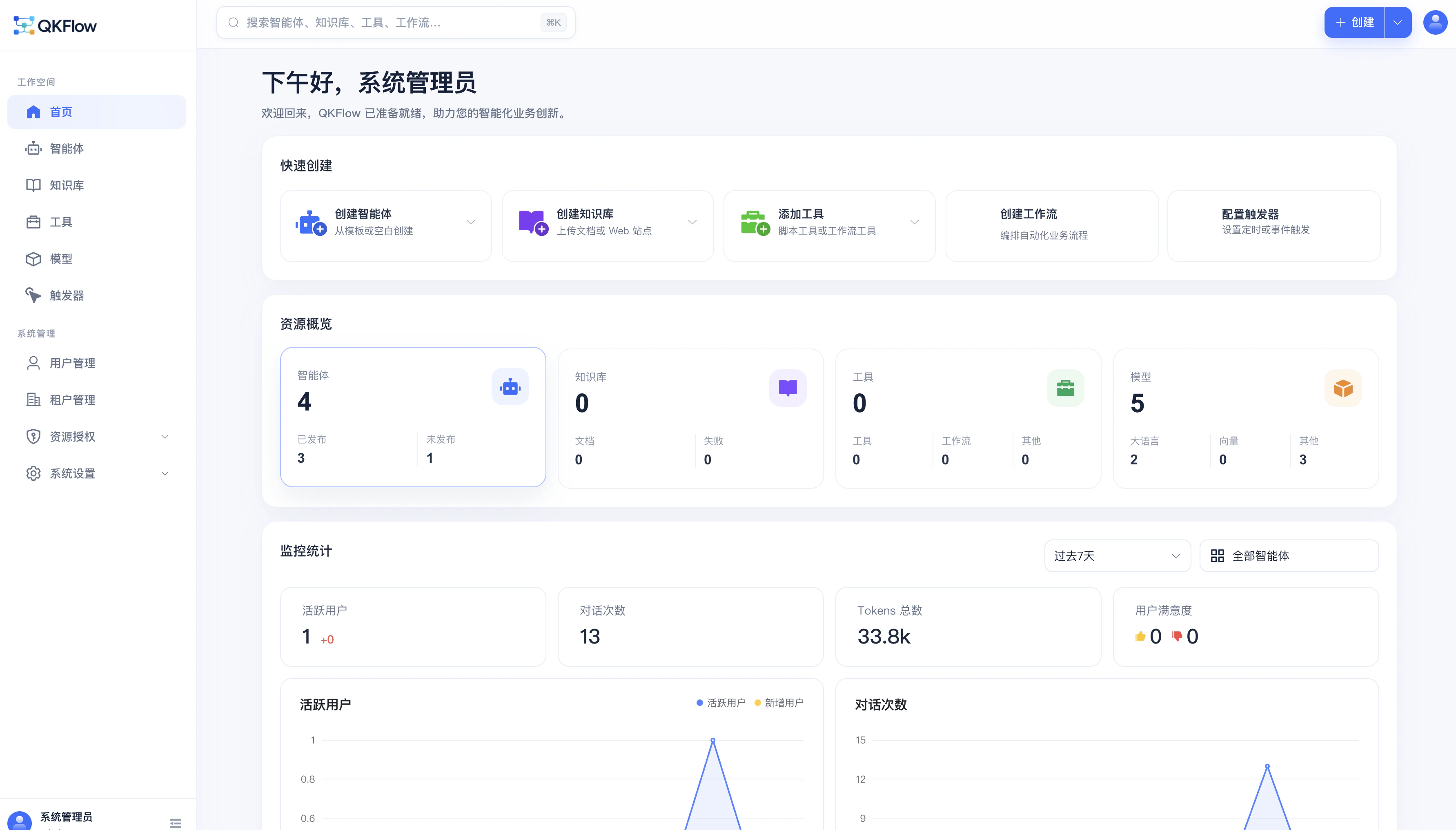This screenshot has width=1456, height=830.
Task: Open 工具 menu item
Action: (x=96, y=222)
